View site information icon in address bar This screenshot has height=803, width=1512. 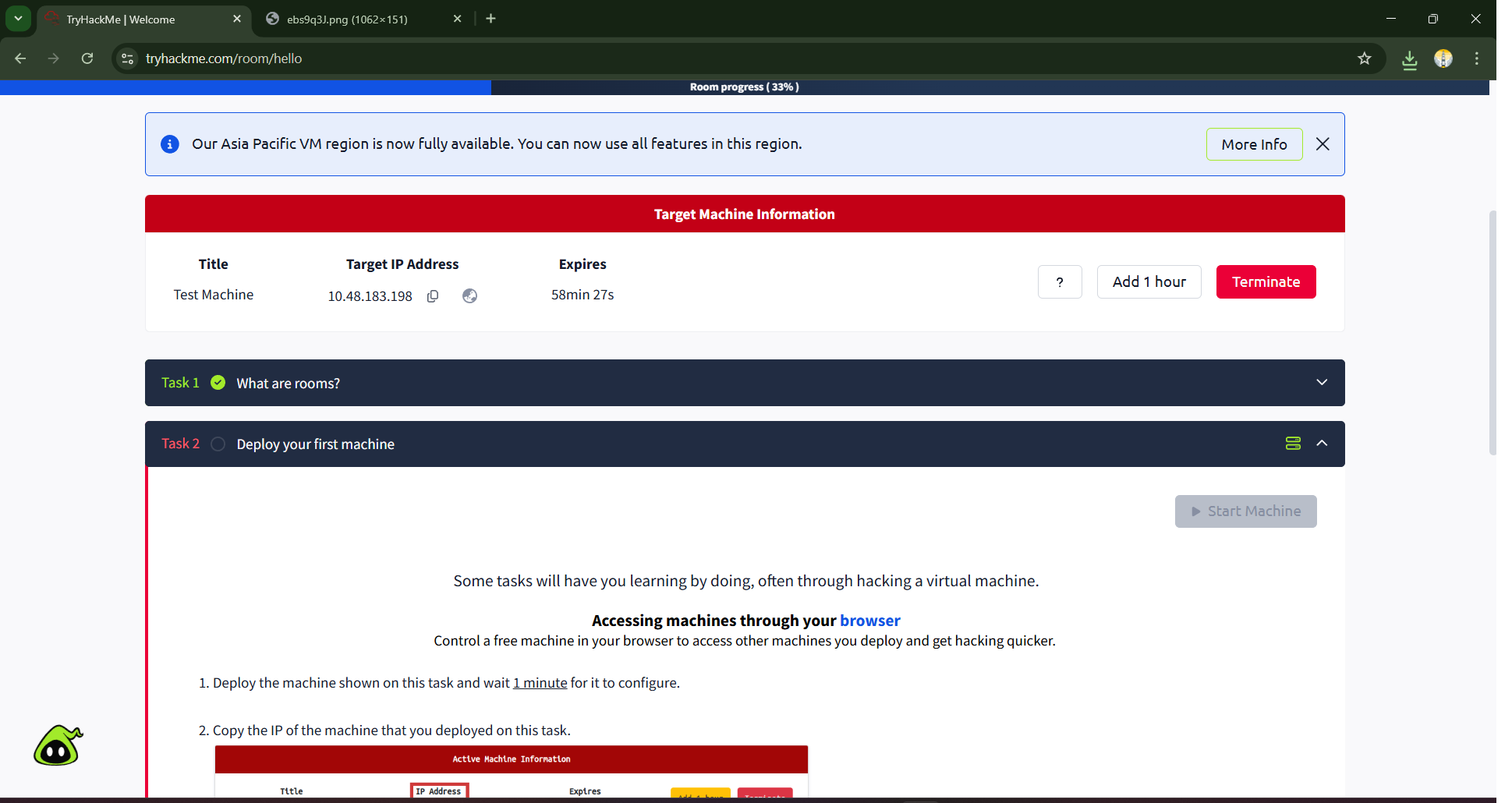coord(128,58)
